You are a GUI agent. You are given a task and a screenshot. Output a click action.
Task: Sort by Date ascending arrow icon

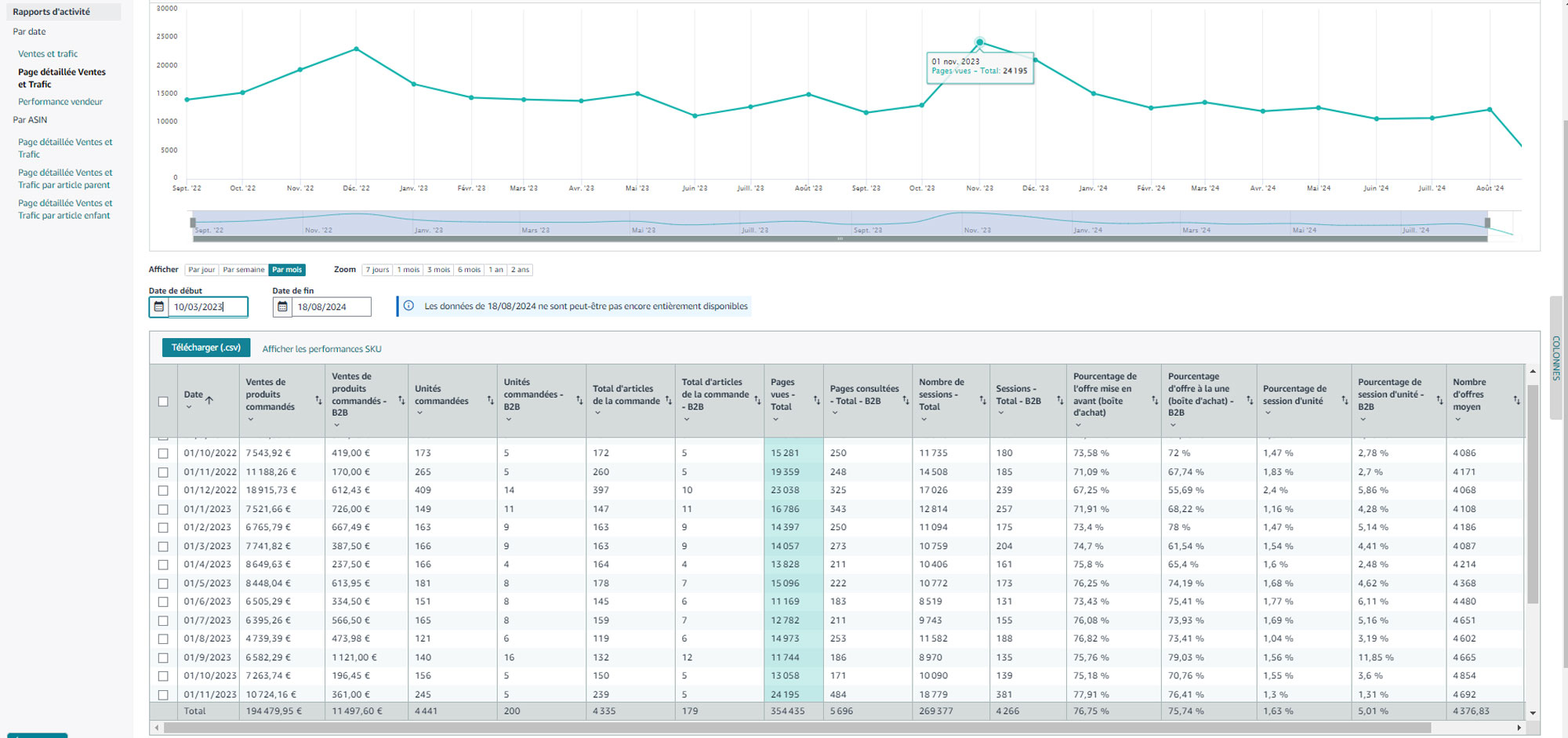coord(209,400)
